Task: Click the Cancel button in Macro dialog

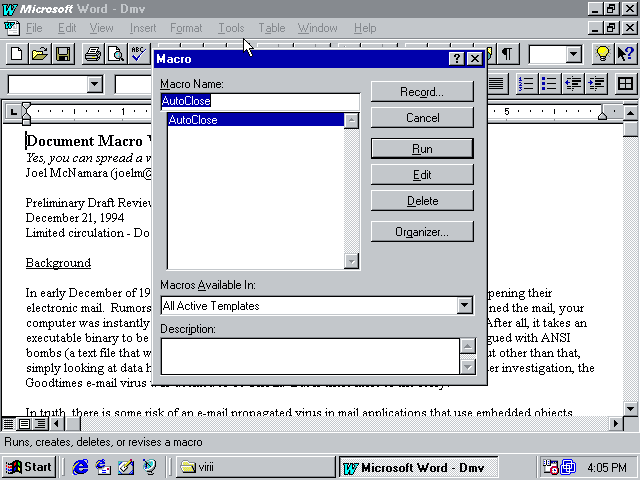Action: pos(422,118)
